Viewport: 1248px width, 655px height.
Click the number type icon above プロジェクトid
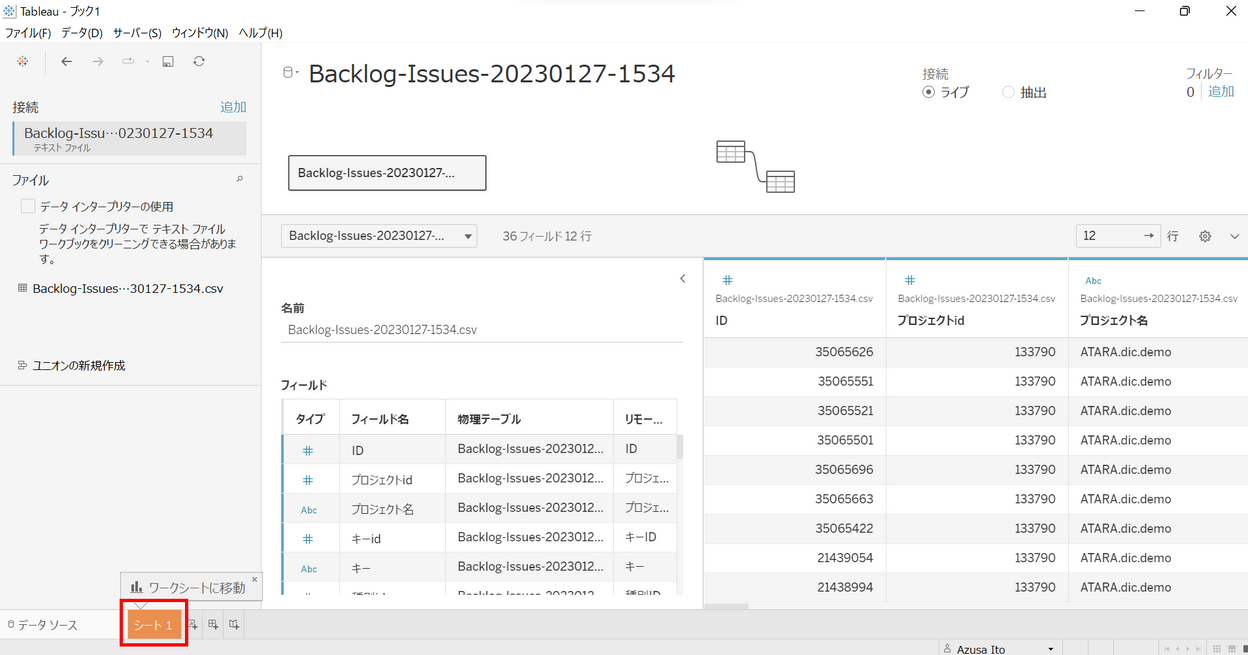tap(909, 281)
